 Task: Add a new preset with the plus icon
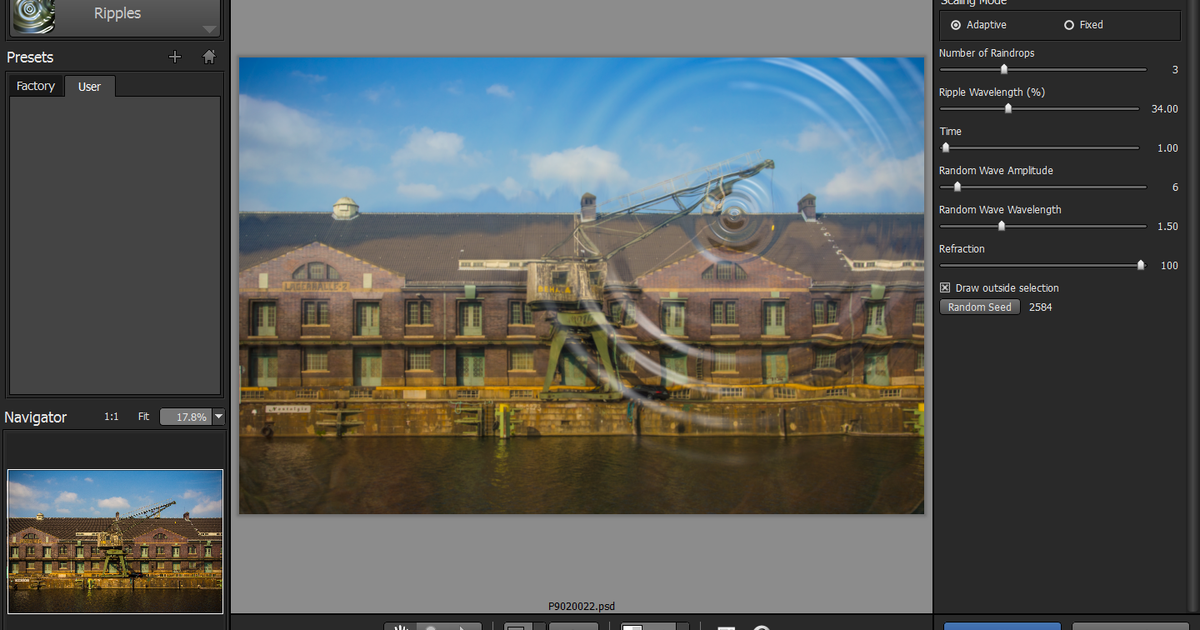coord(175,57)
